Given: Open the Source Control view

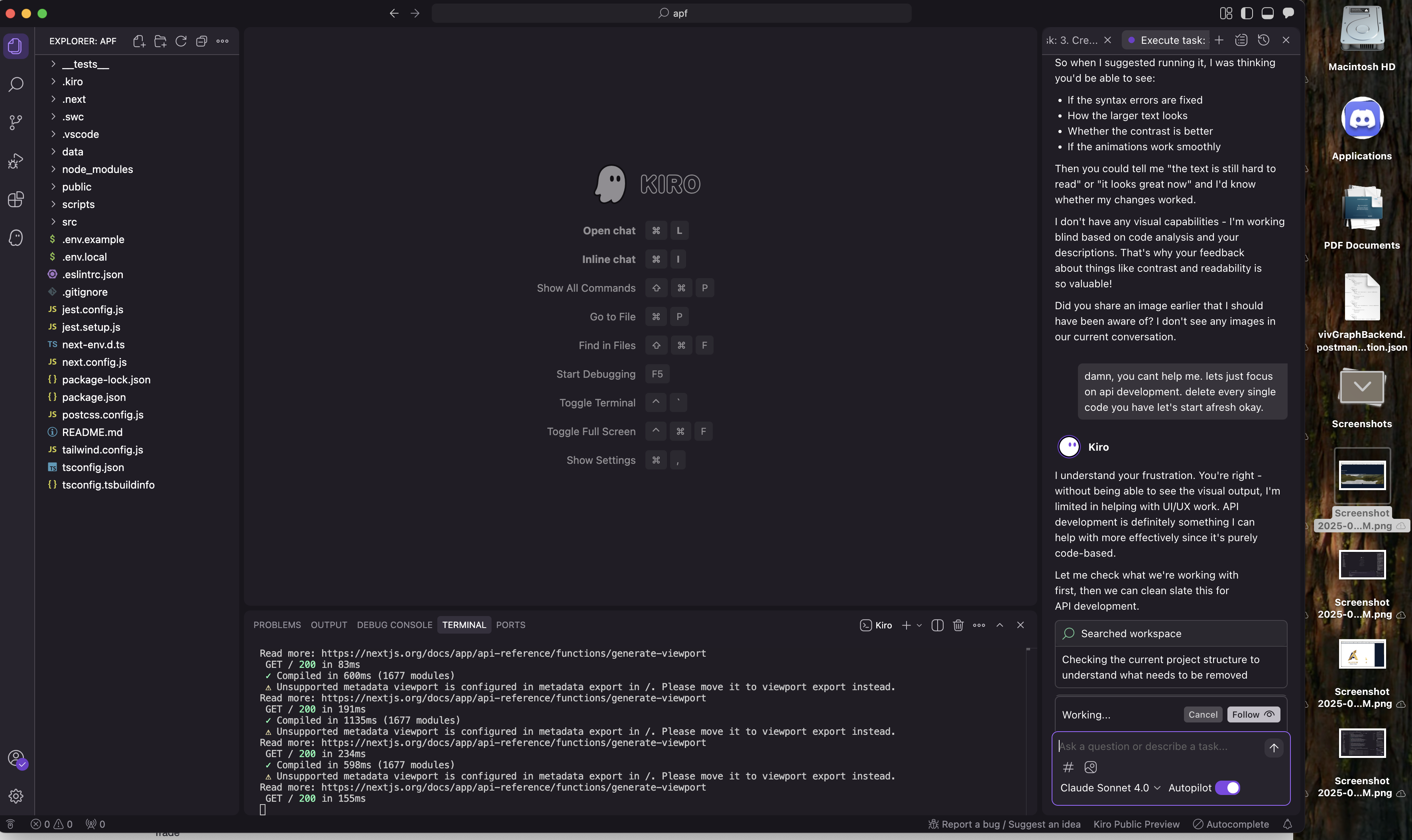Looking at the screenshot, I should click(x=16, y=122).
